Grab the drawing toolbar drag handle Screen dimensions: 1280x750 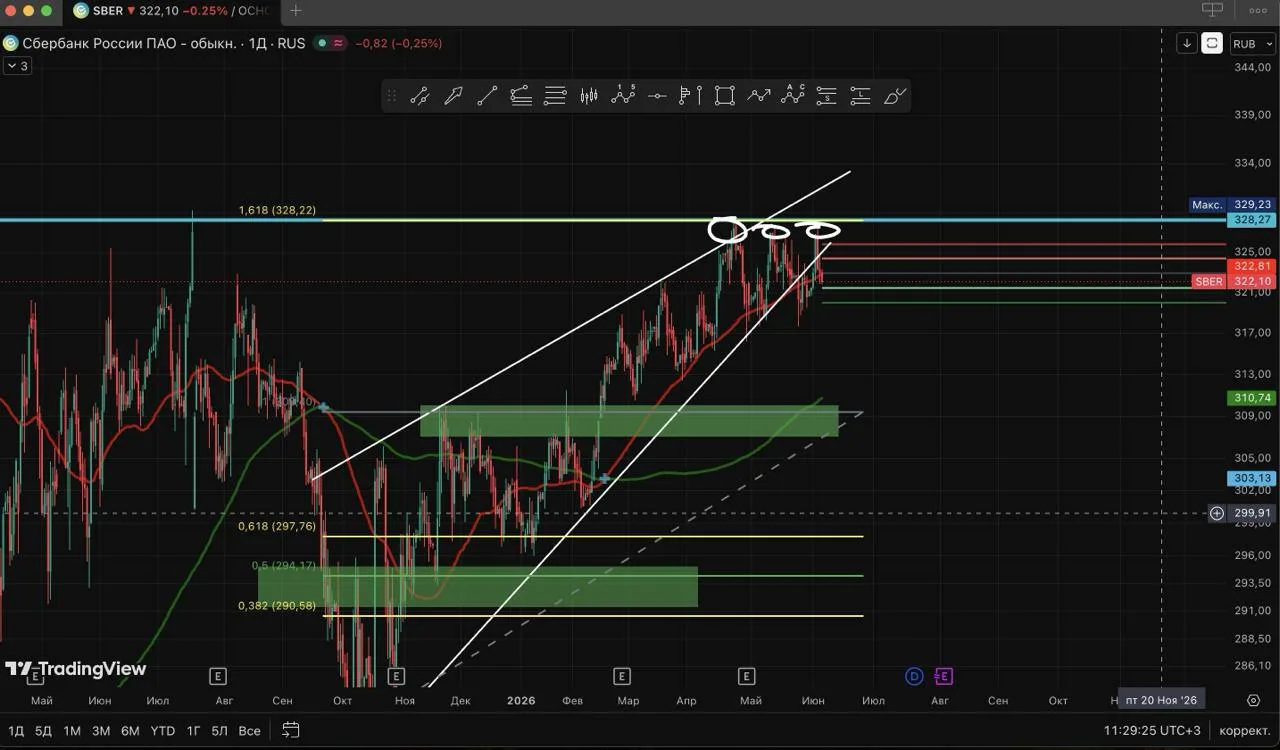click(x=391, y=96)
